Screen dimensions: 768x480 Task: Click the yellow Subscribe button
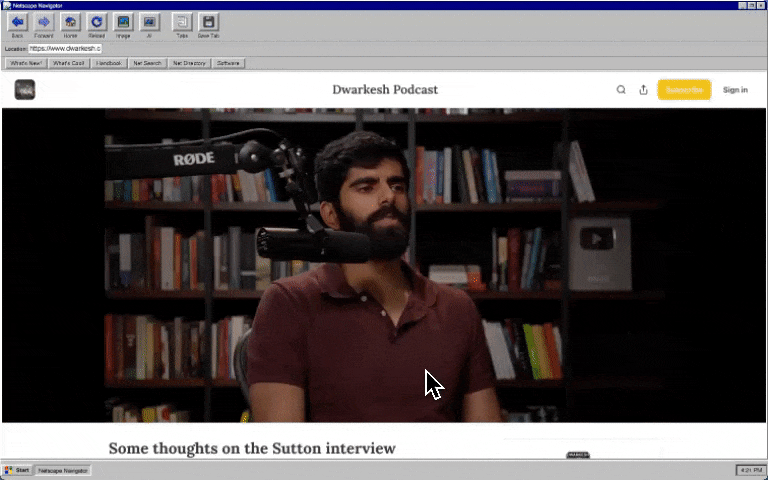684,90
